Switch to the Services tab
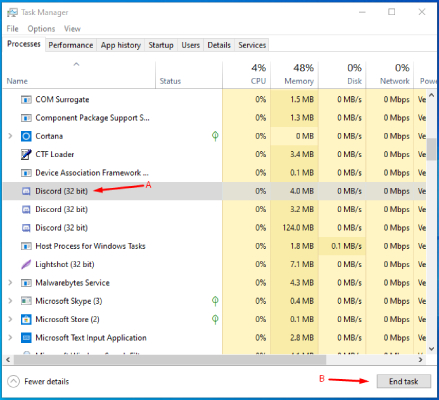Viewport: 439px width, 400px height. pyautogui.click(x=252, y=45)
